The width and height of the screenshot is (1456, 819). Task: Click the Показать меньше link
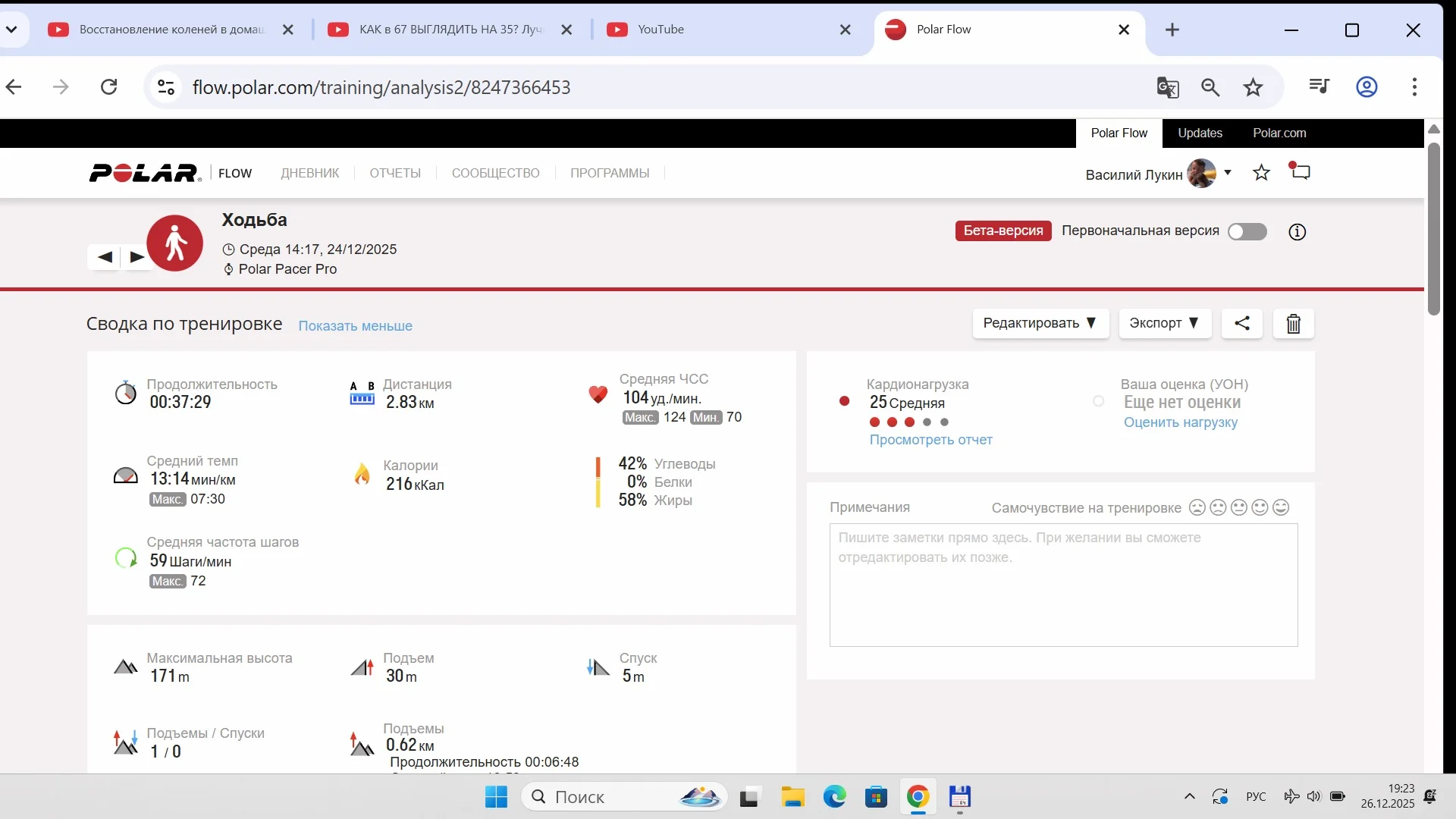click(x=355, y=326)
